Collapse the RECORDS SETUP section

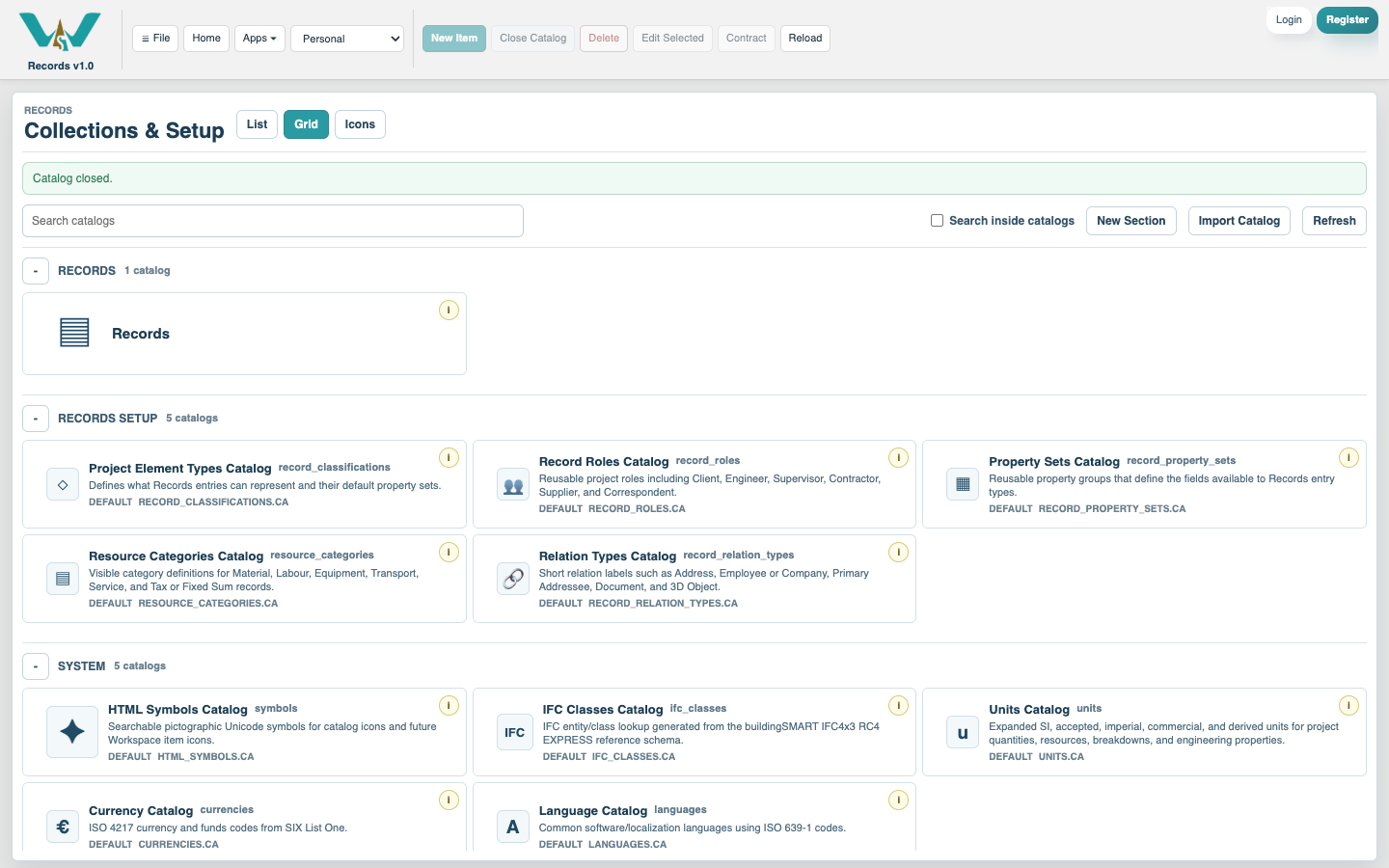point(36,419)
